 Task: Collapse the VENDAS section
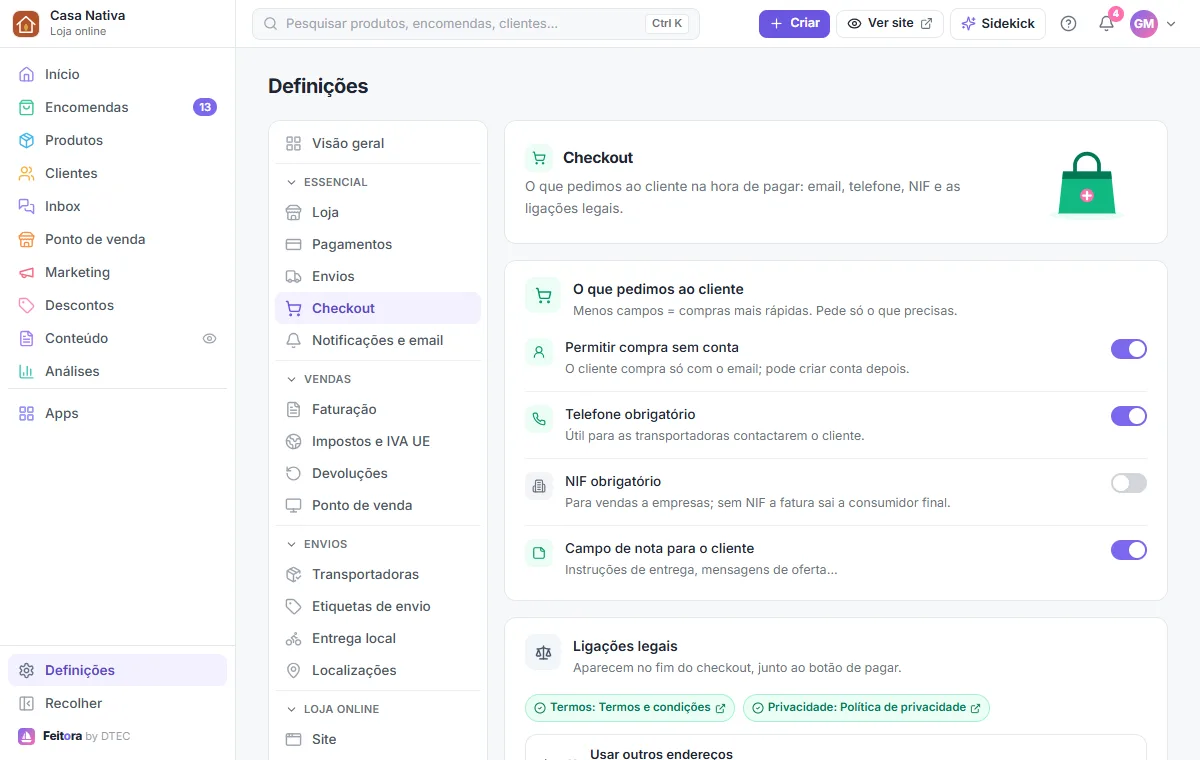point(319,379)
